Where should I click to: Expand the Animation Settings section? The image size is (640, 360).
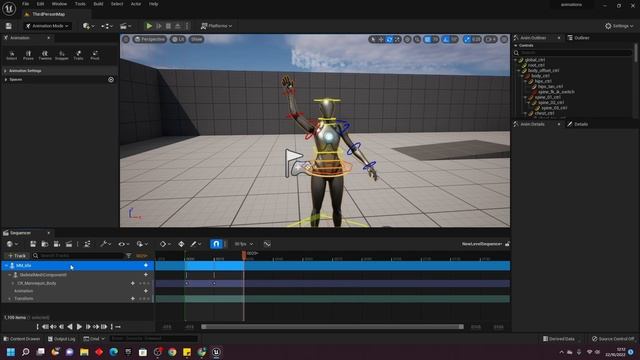coord(5,71)
